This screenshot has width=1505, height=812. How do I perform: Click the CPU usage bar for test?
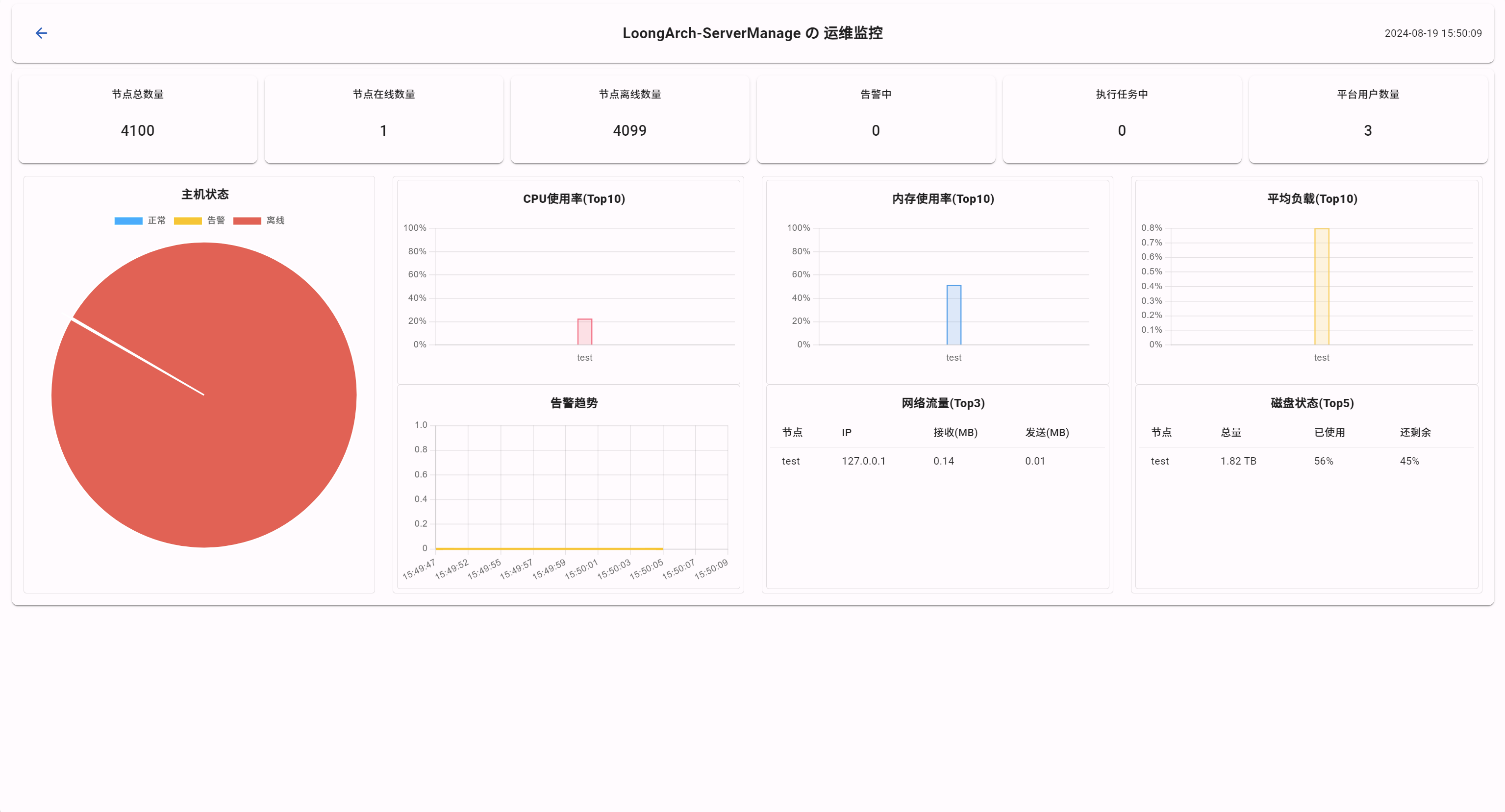[584, 332]
